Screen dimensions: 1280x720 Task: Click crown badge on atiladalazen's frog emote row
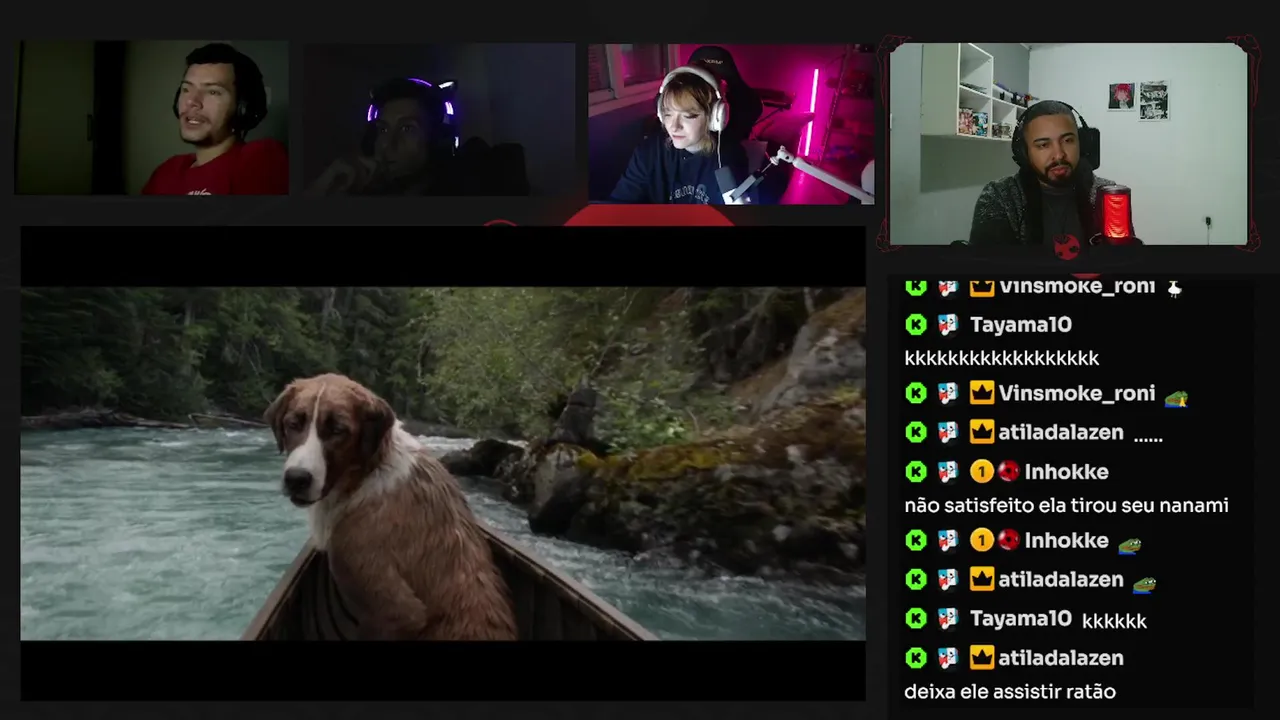pyautogui.click(x=982, y=579)
